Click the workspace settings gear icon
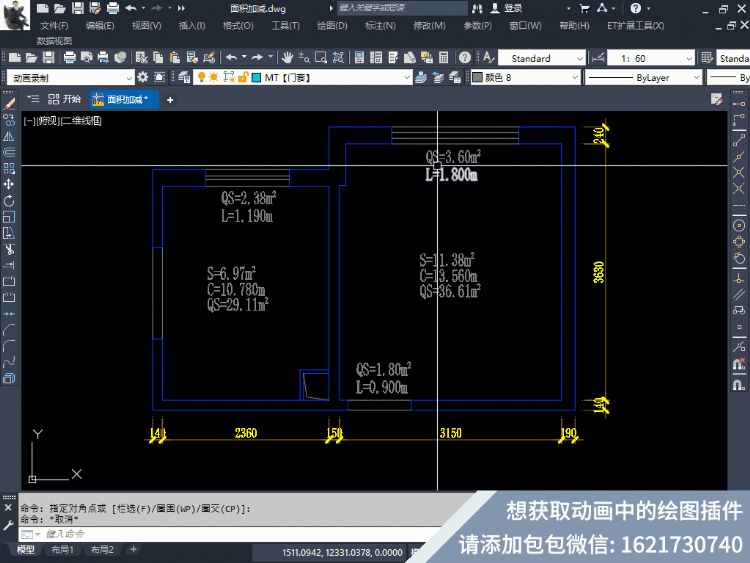 143,77
